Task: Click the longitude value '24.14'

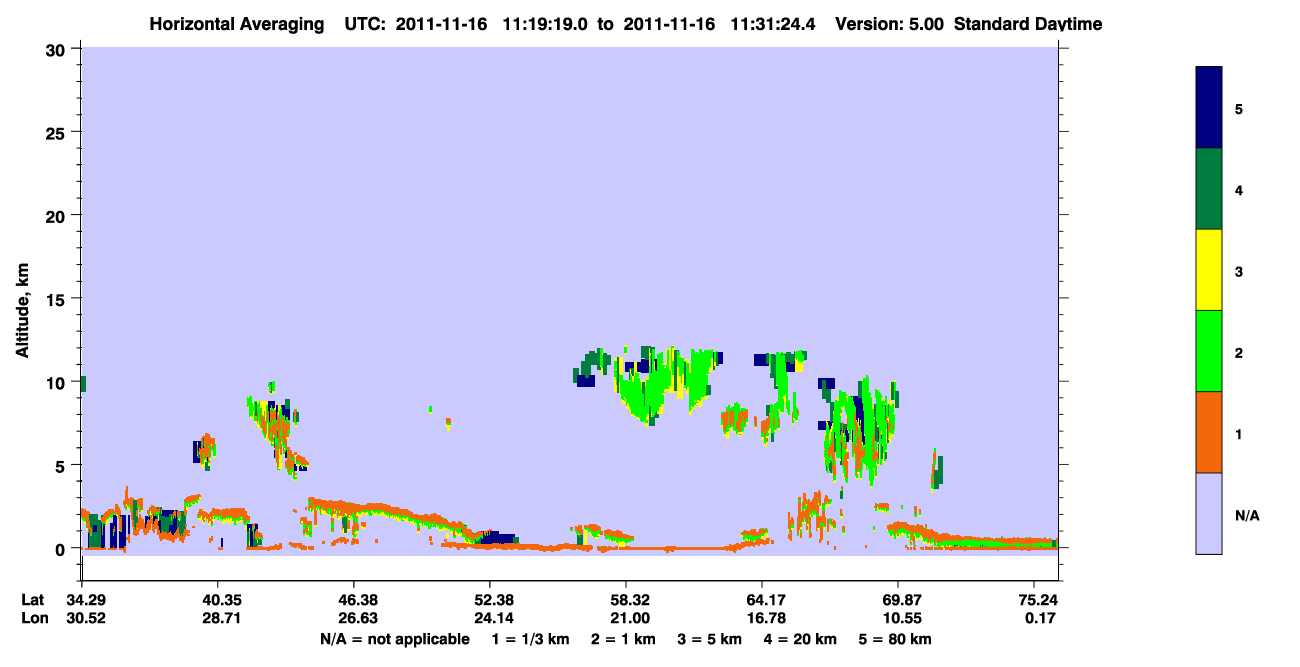Action: pyautogui.click(x=490, y=618)
